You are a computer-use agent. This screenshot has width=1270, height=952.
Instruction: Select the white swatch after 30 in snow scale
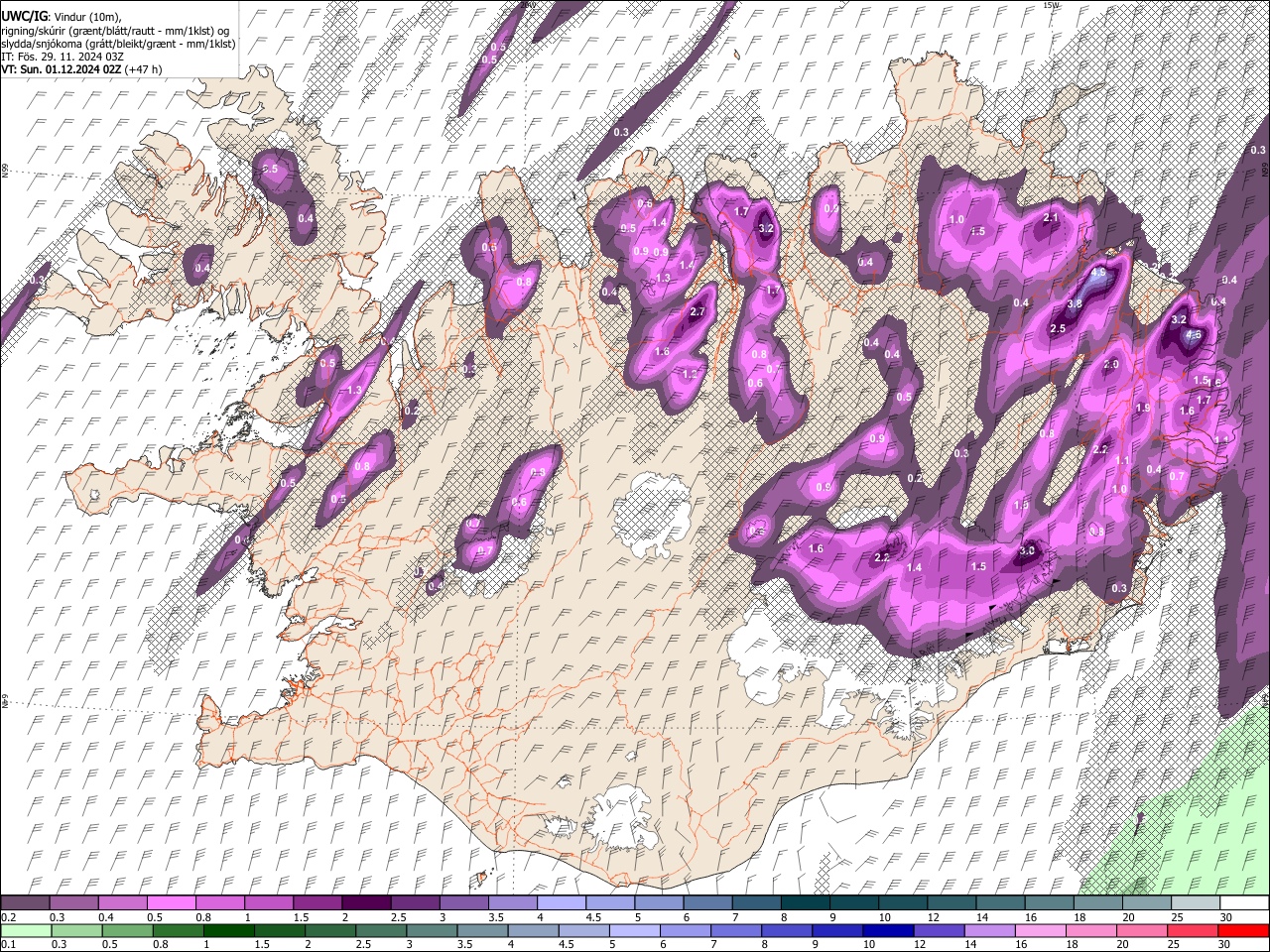pyautogui.click(x=1244, y=902)
